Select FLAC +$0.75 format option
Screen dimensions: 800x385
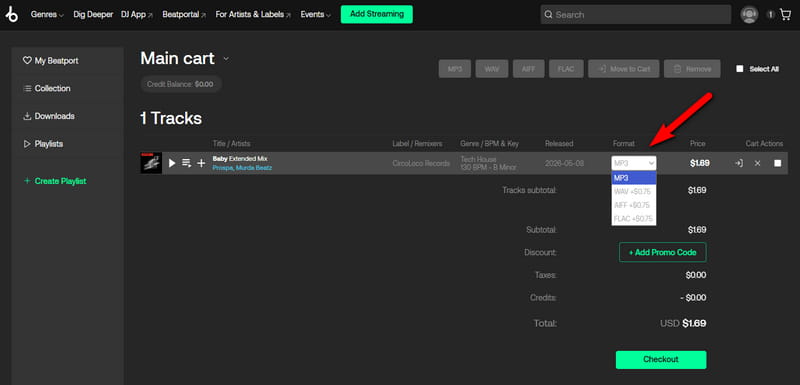pos(634,219)
